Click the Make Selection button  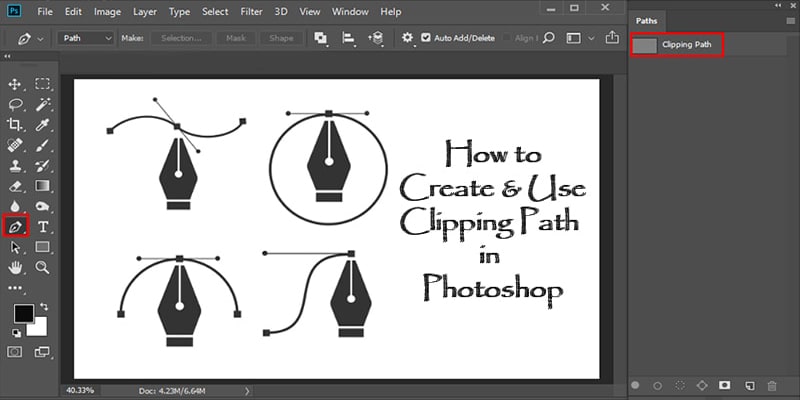[181, 38]
